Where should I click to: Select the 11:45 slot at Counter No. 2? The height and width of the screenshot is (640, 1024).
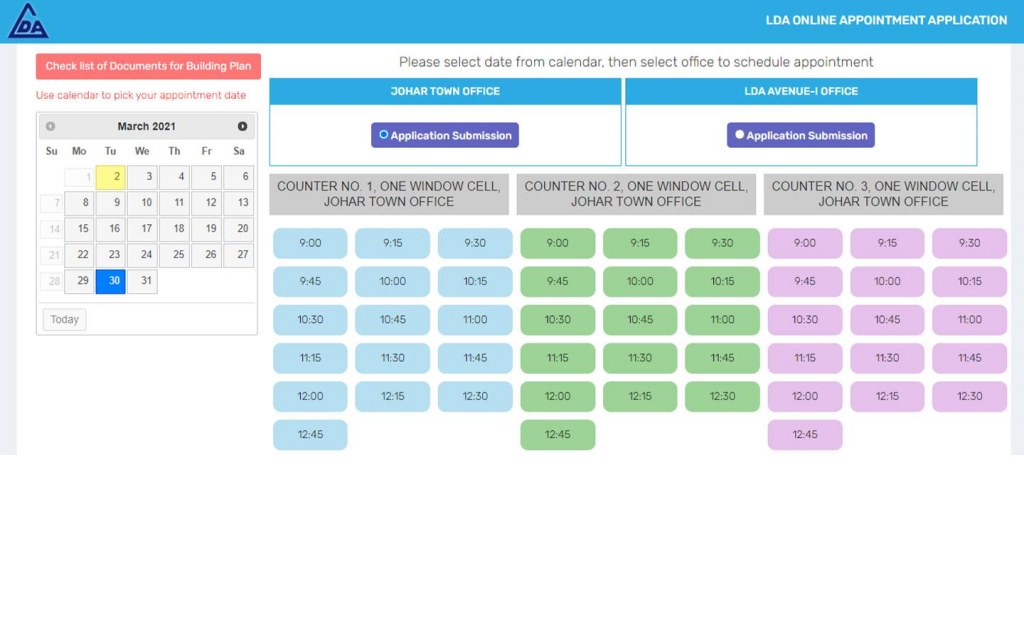pos(722,358)
